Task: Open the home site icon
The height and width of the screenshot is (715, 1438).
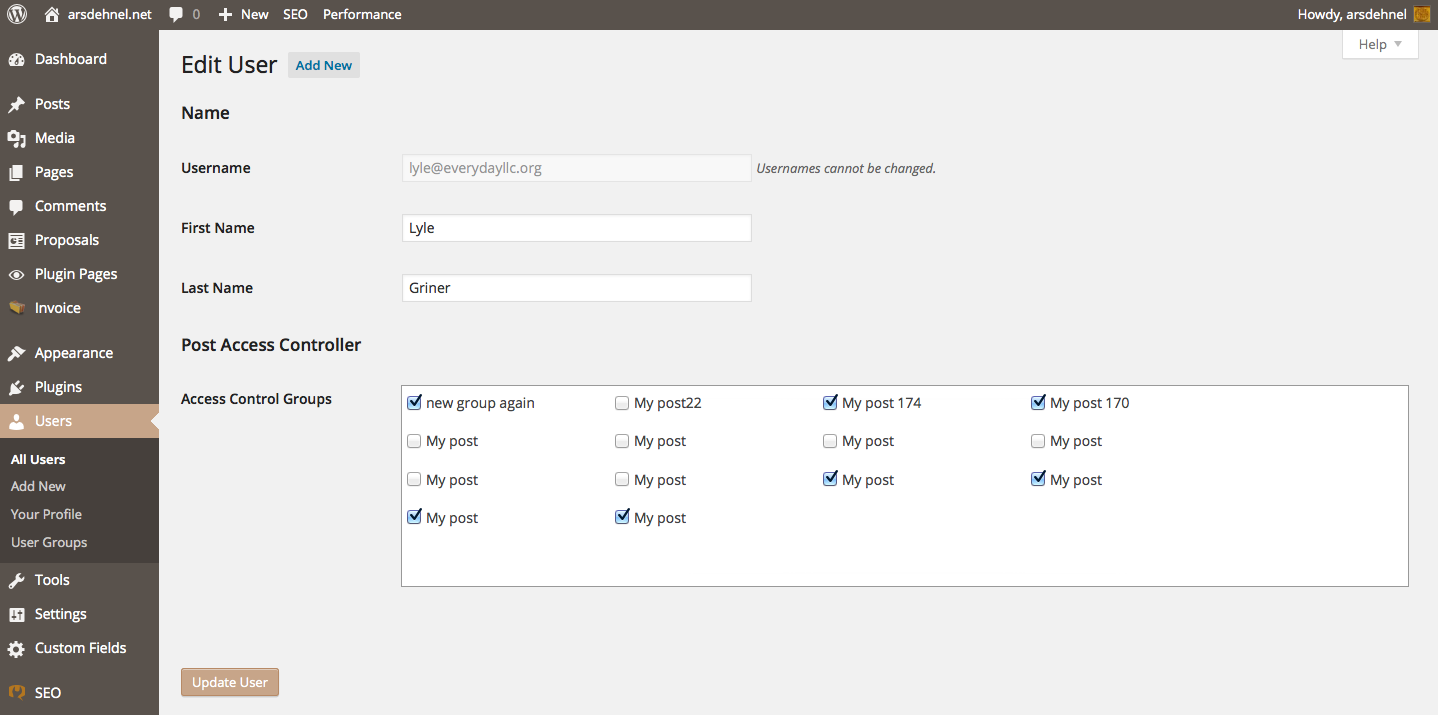Action: click(52, 14)
